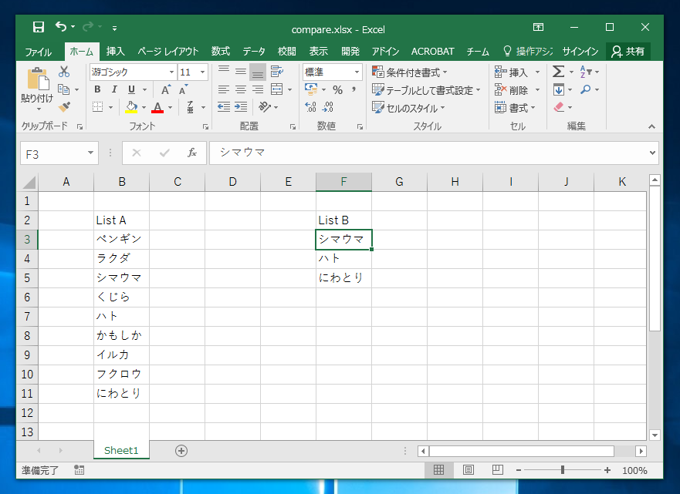Wrap text in the cell
This screenshot has height=494, width=680.
point(276,72)
